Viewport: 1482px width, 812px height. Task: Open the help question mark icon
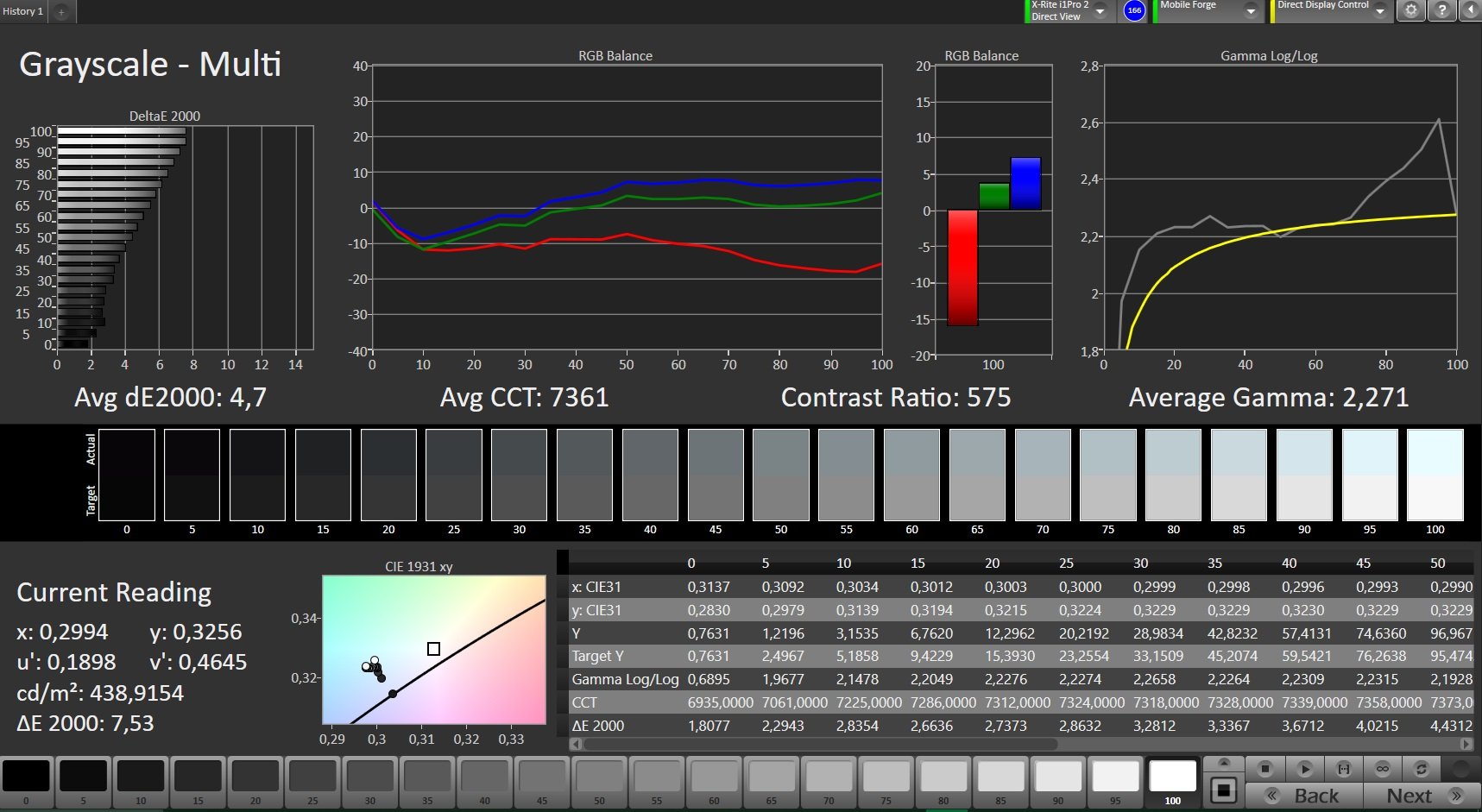tap(1442, 10)
